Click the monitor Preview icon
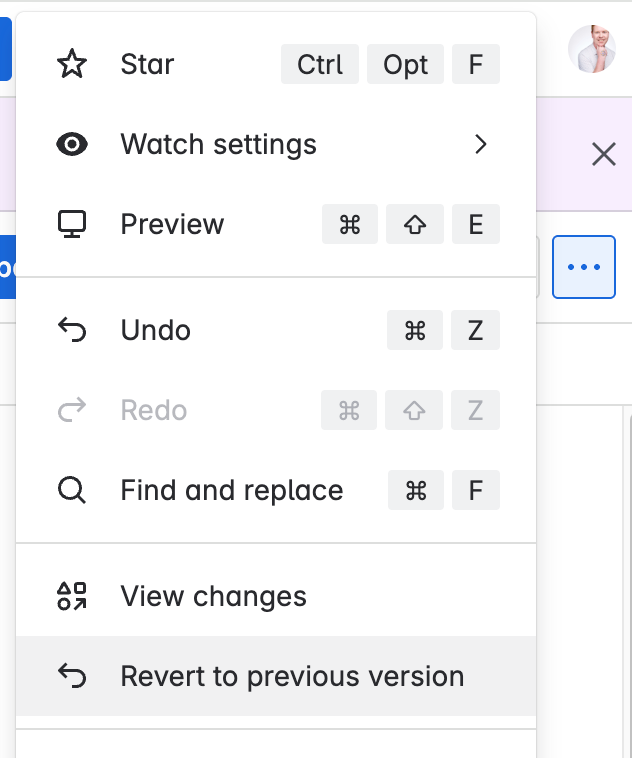 tap(72, 224)
